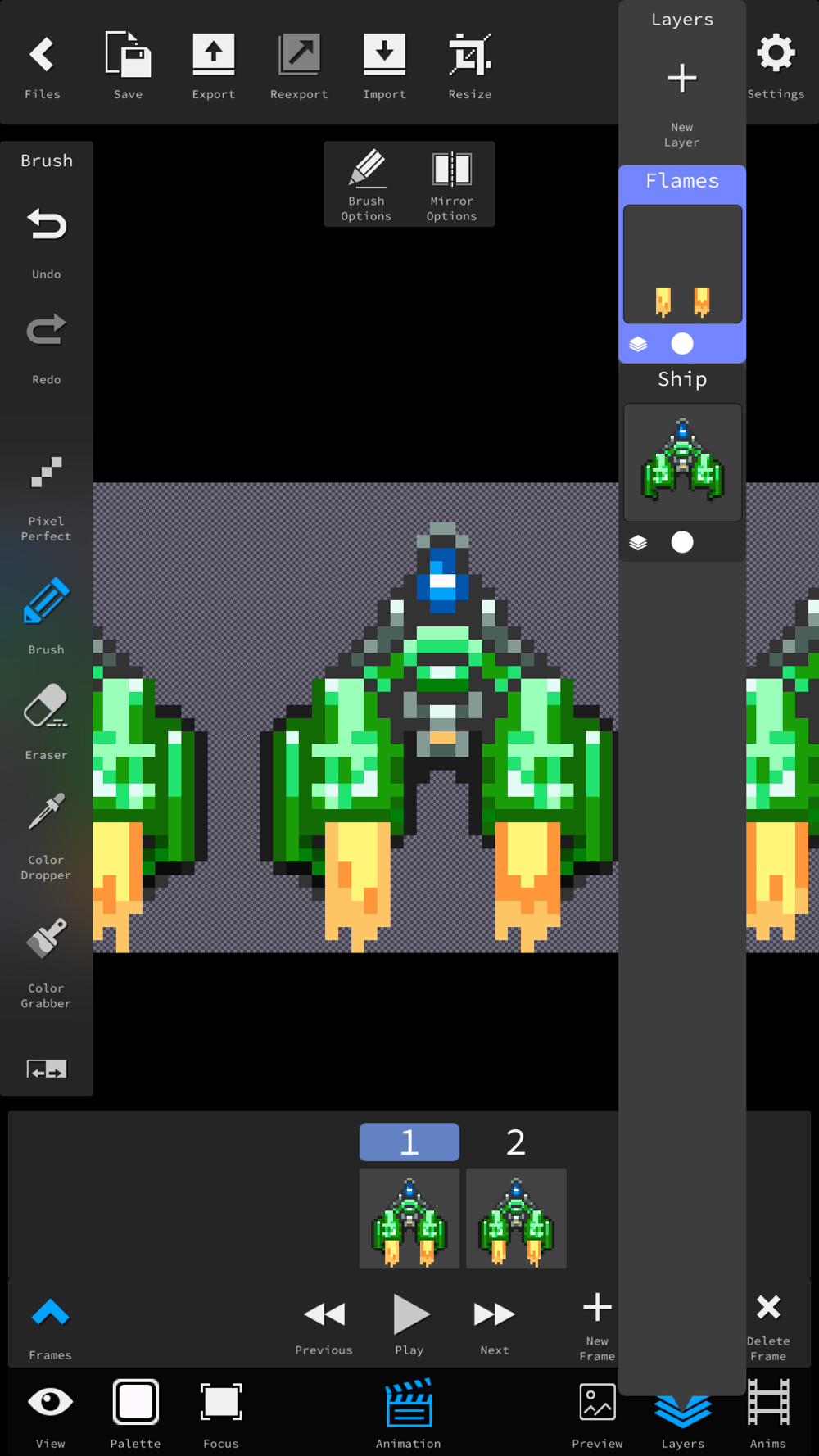Skip to Next frame
The height and width of the screenshot is (1456, 819).
pos(495,1327)
